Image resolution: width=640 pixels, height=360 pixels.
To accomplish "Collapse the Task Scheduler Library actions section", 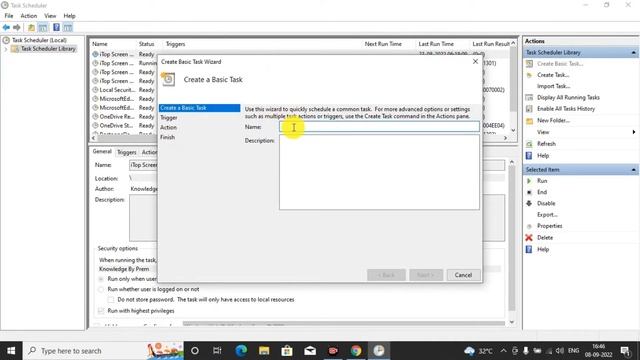I will (633, 53).
